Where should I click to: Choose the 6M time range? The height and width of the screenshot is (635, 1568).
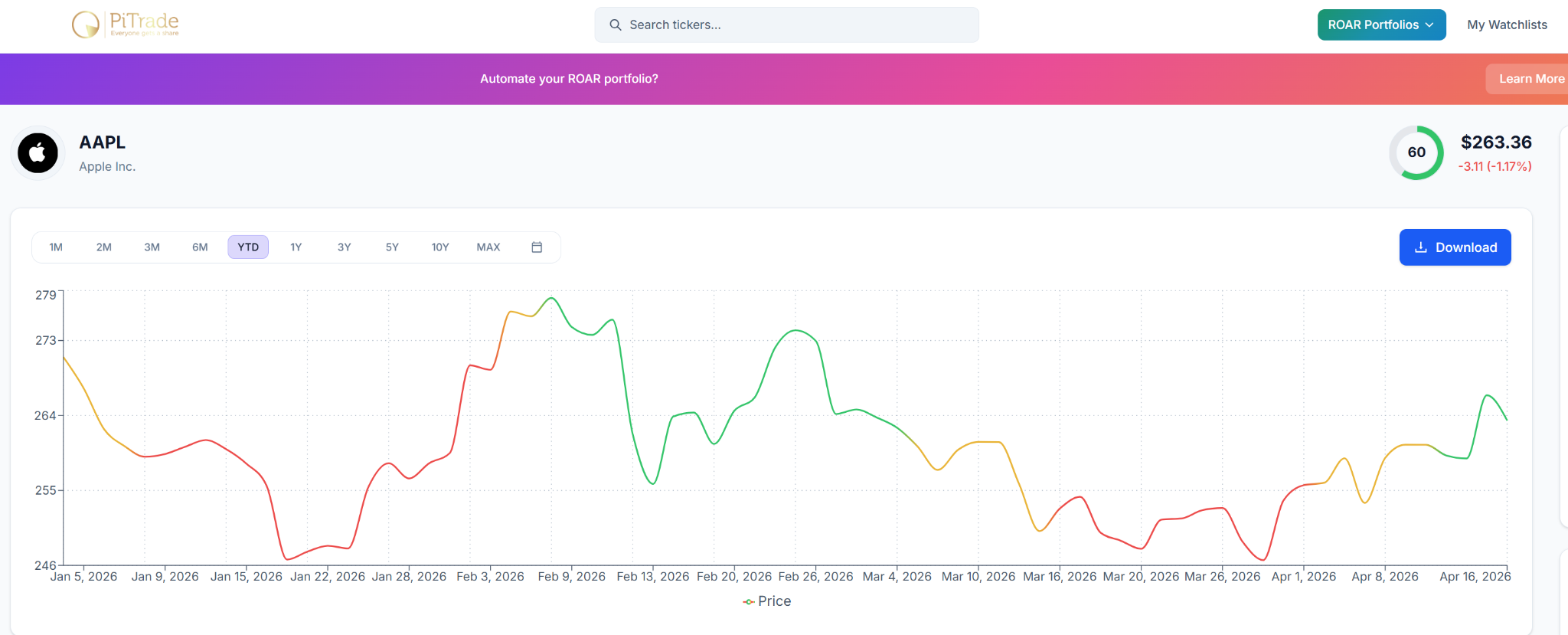[200, 247]
